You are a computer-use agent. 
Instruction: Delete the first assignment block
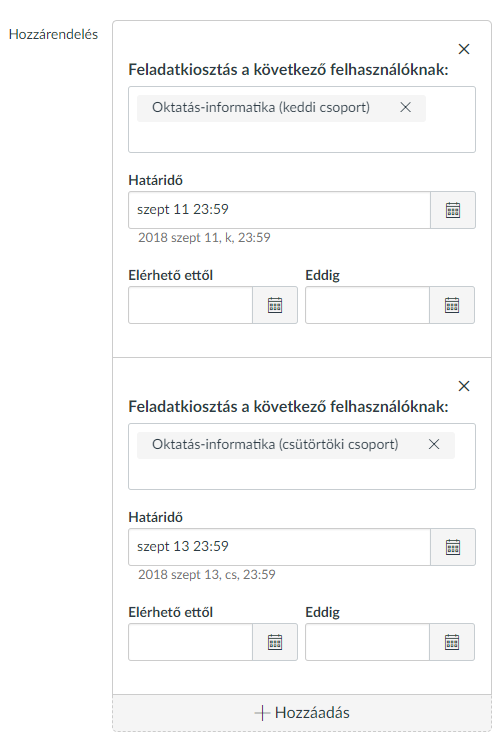(464, 49)
